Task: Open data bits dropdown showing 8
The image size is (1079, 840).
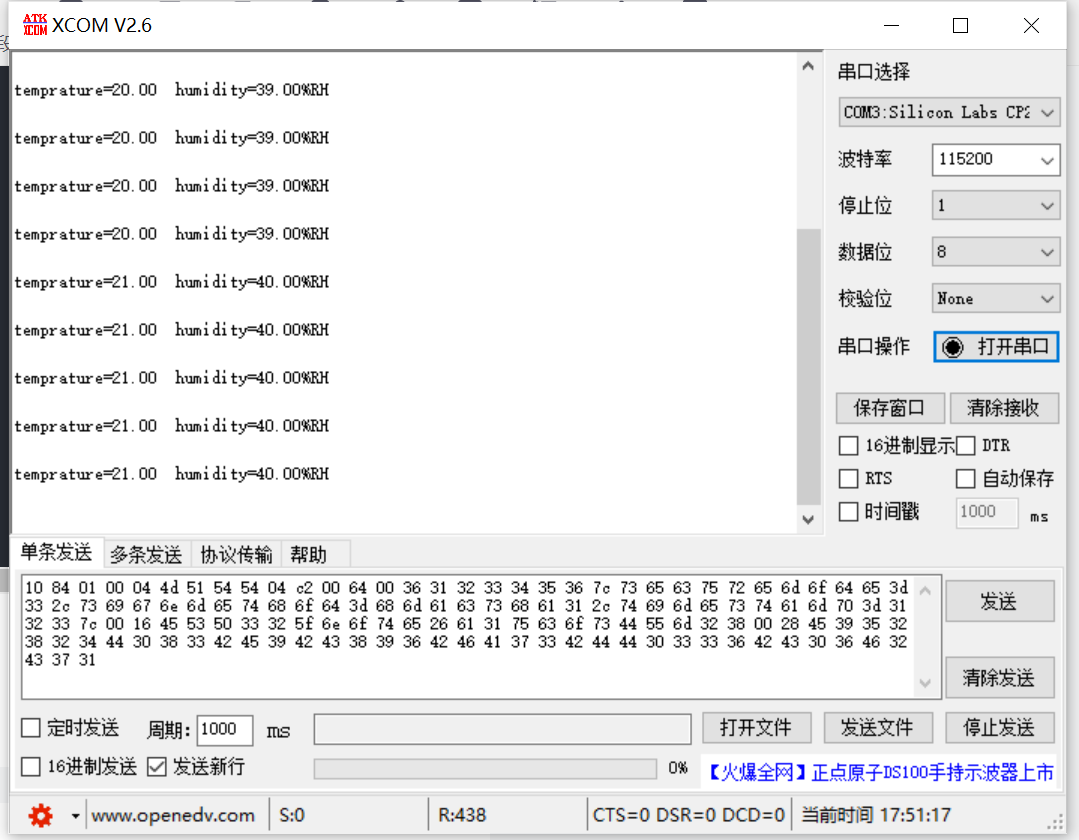Action: coord(996,252)
